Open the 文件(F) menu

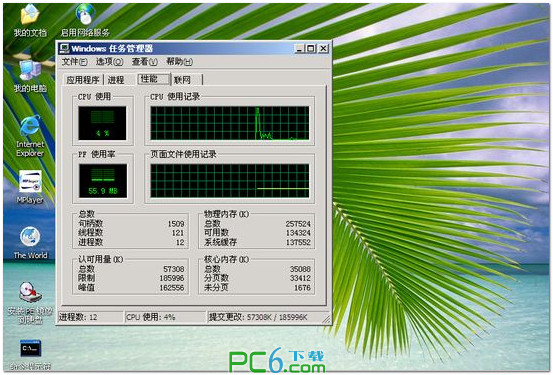[x=74, y=62]
